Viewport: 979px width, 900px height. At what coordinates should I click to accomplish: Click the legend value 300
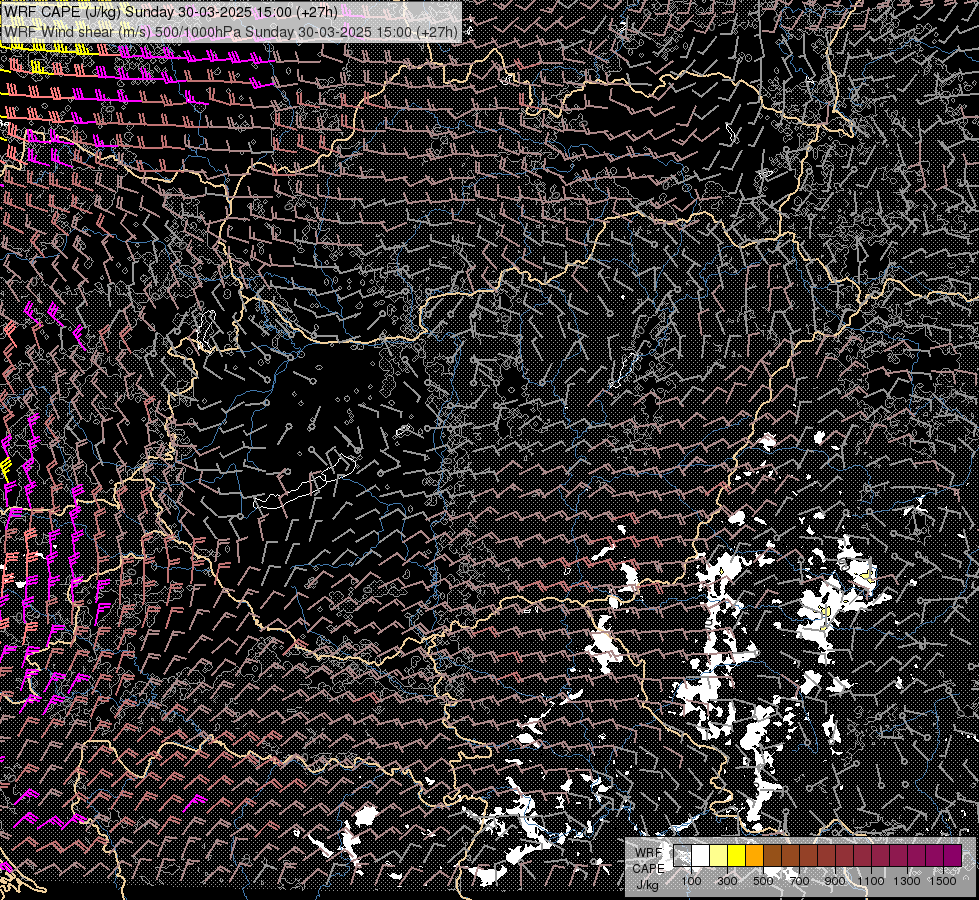click(x=727, y=881)
